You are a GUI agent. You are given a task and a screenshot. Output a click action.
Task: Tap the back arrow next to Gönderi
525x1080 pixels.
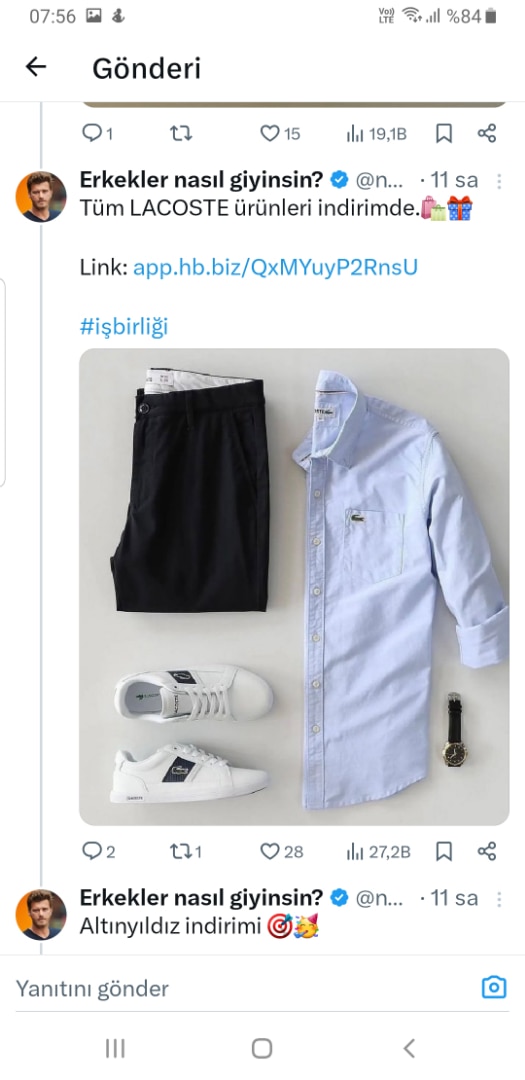[35, 67]
